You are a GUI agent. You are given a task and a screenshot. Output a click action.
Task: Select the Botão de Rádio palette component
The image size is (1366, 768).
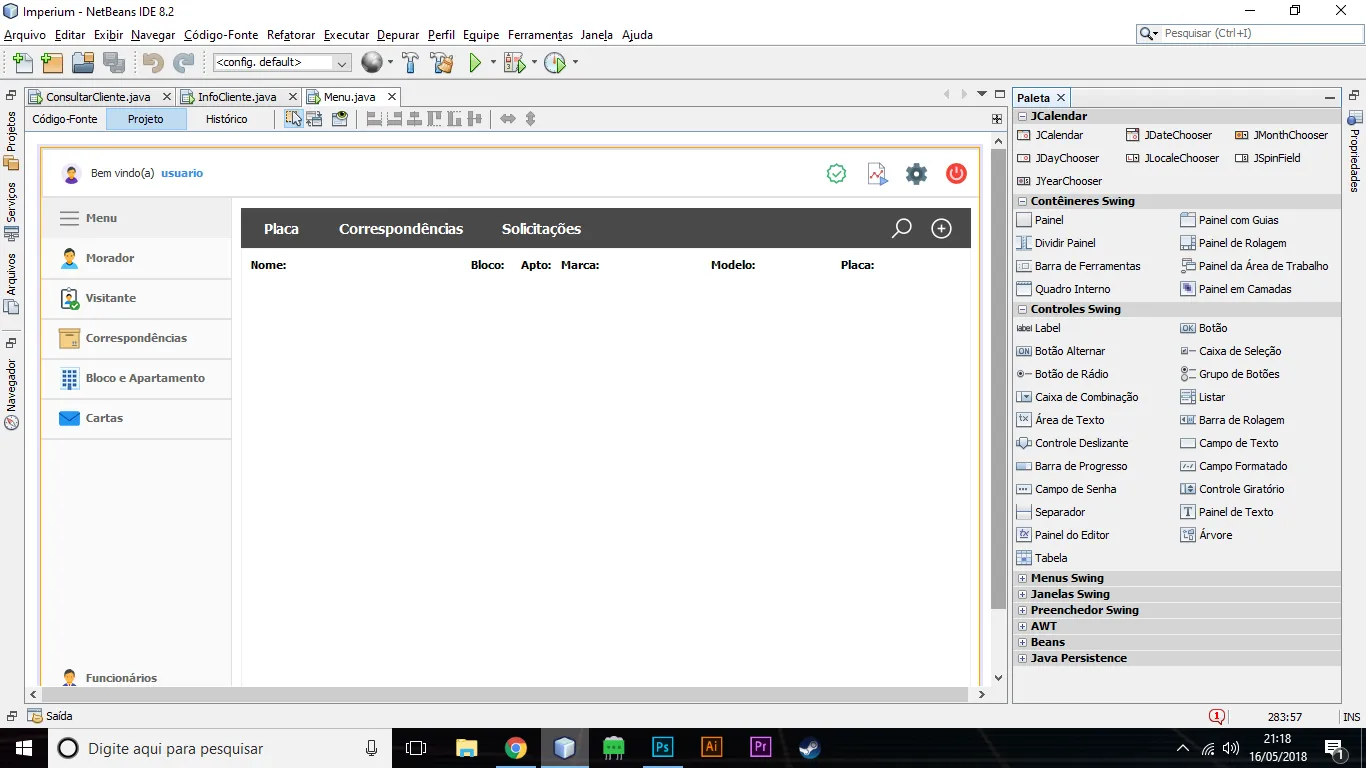click(x=1063, y=374)
